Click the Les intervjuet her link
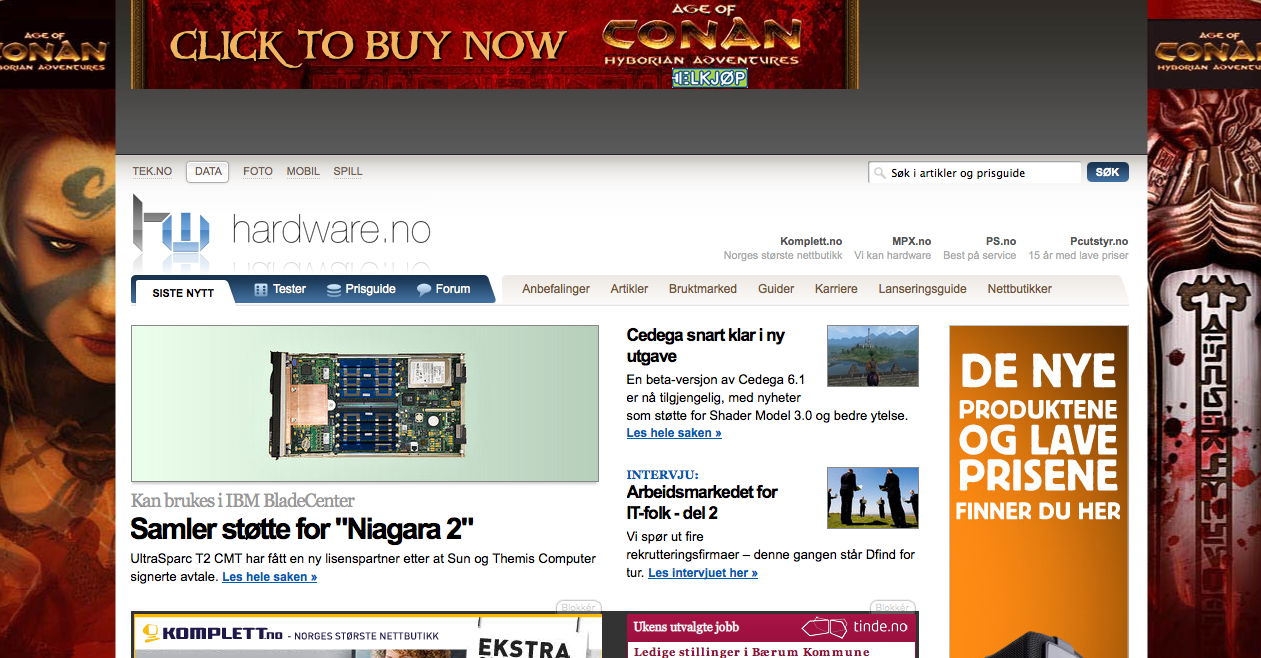 (703, 573)
